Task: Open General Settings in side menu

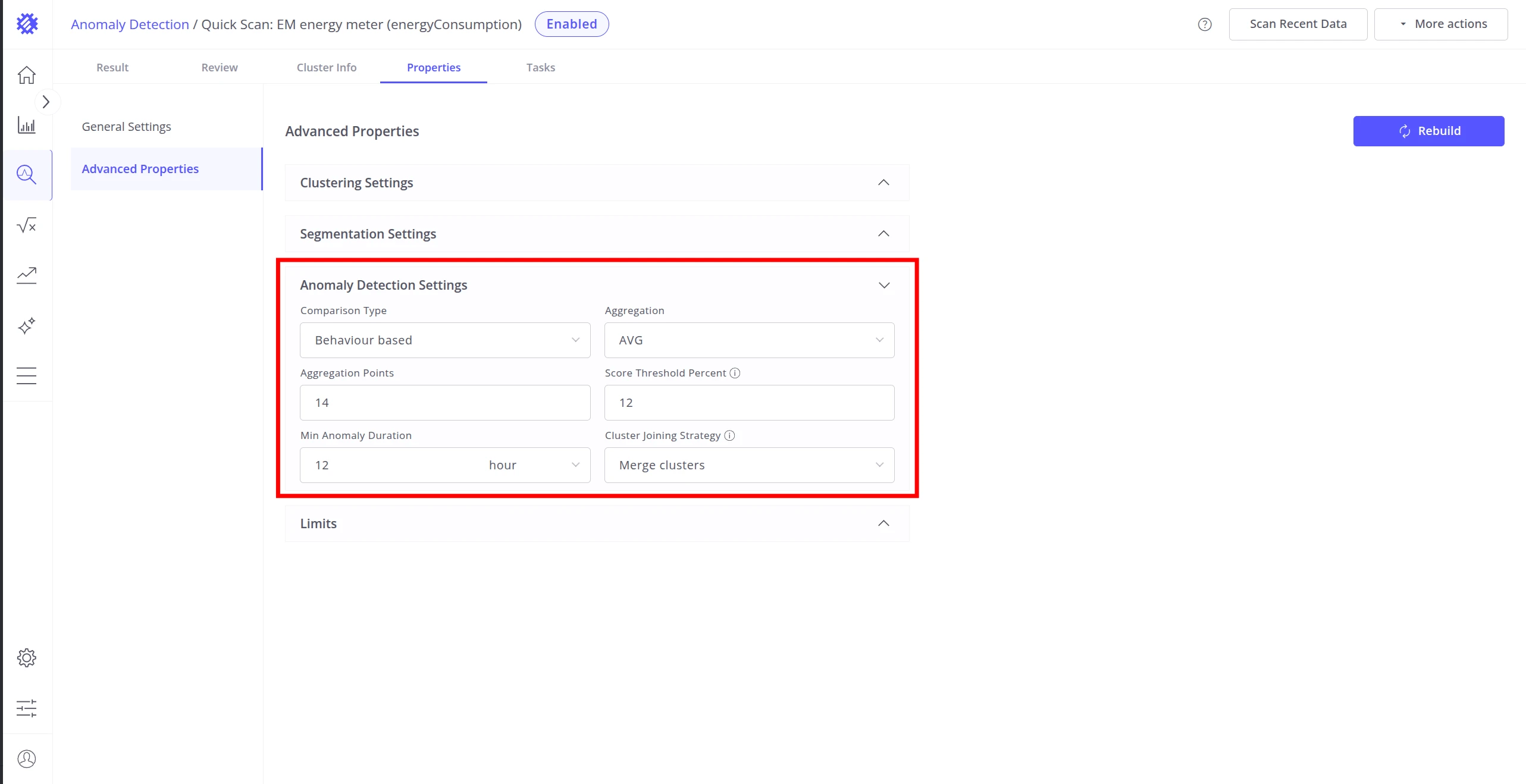Action: click(x=126, y=127)
